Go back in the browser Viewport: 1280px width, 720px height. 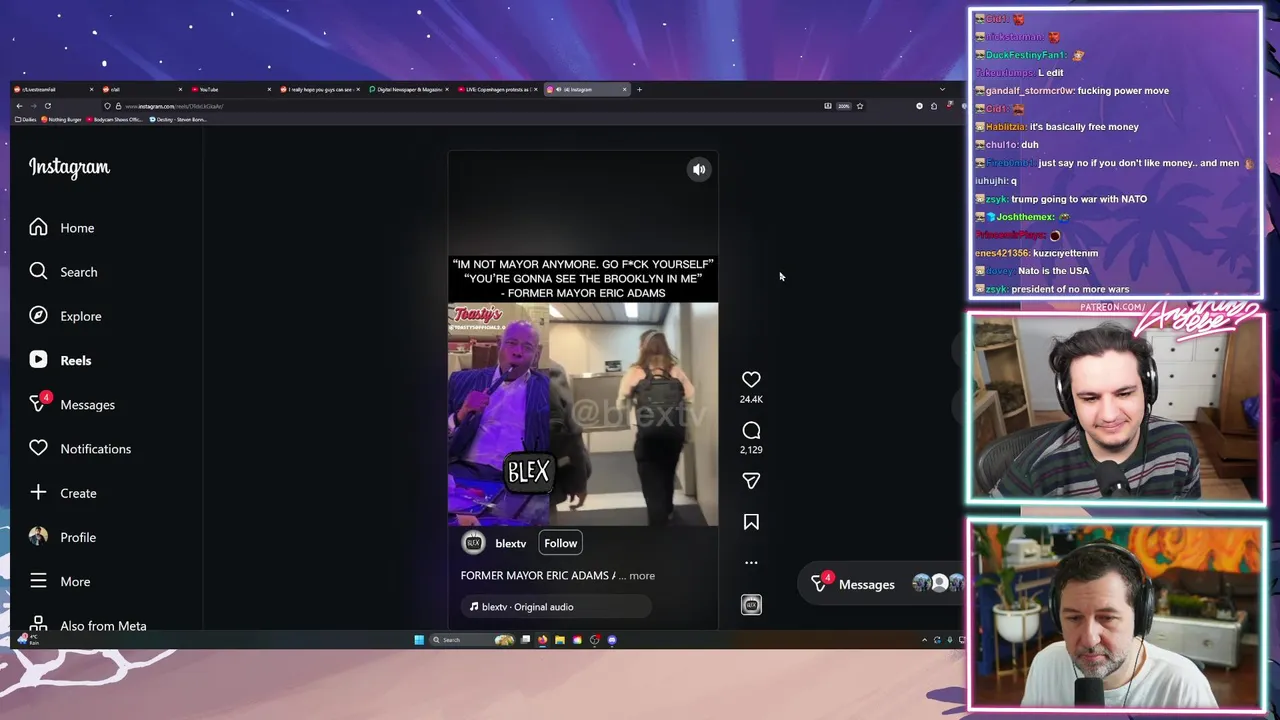[19, 106]
